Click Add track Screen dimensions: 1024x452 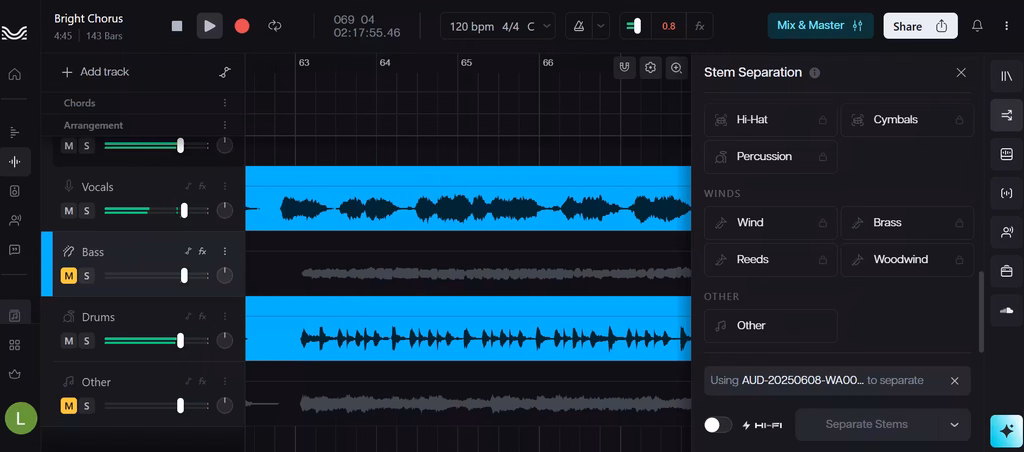[x=95, y=72]
